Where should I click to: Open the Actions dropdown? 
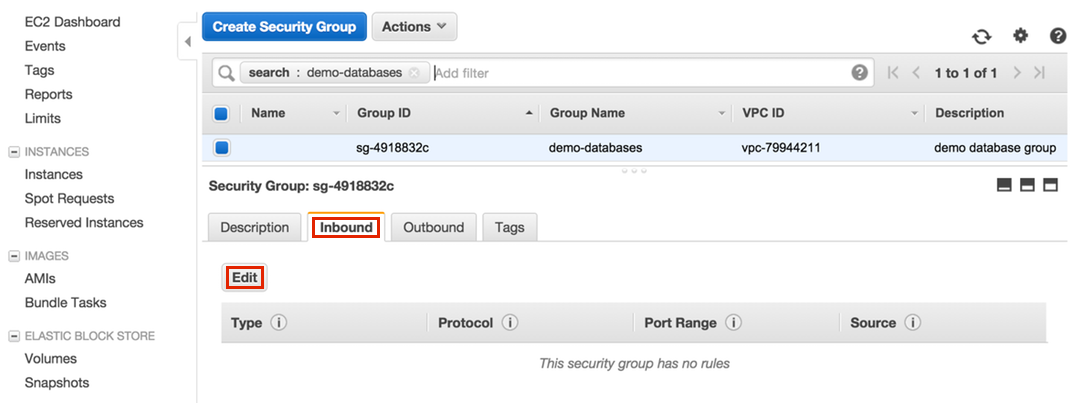tap(414, 27)
